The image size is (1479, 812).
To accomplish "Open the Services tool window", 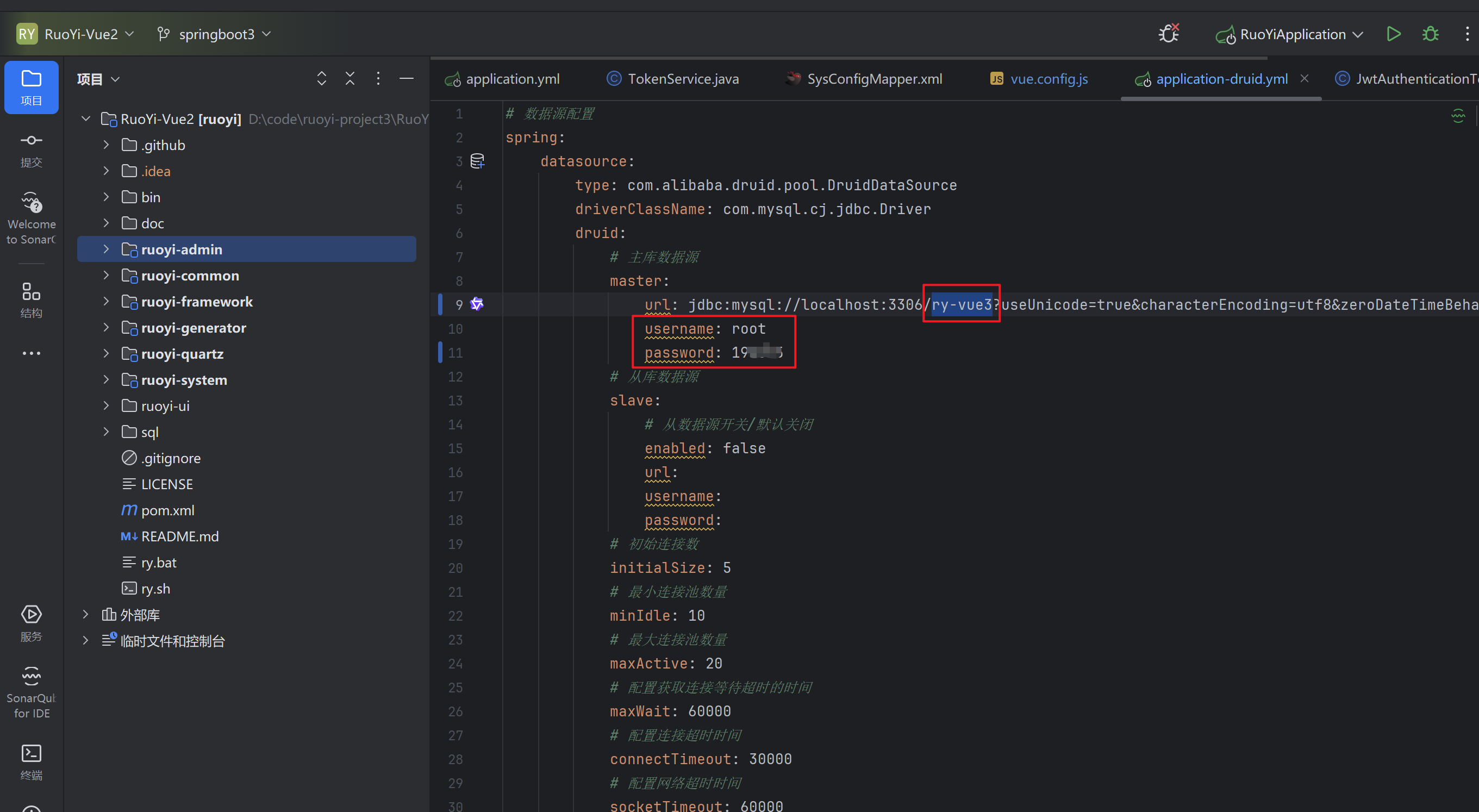I will (x=31, y=623).
